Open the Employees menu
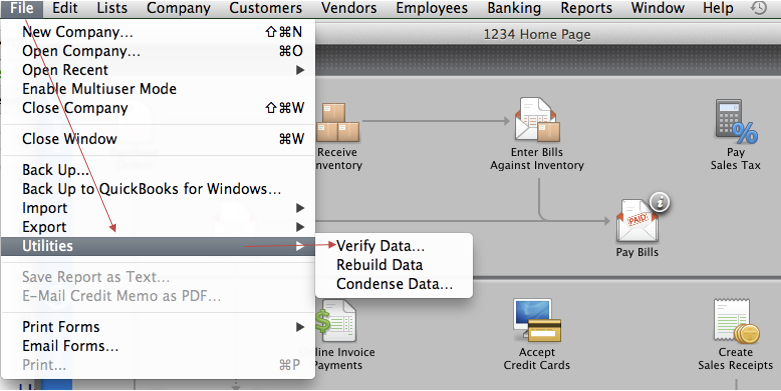The height and width of the screenshot is (391, 781). pos(432,8)
